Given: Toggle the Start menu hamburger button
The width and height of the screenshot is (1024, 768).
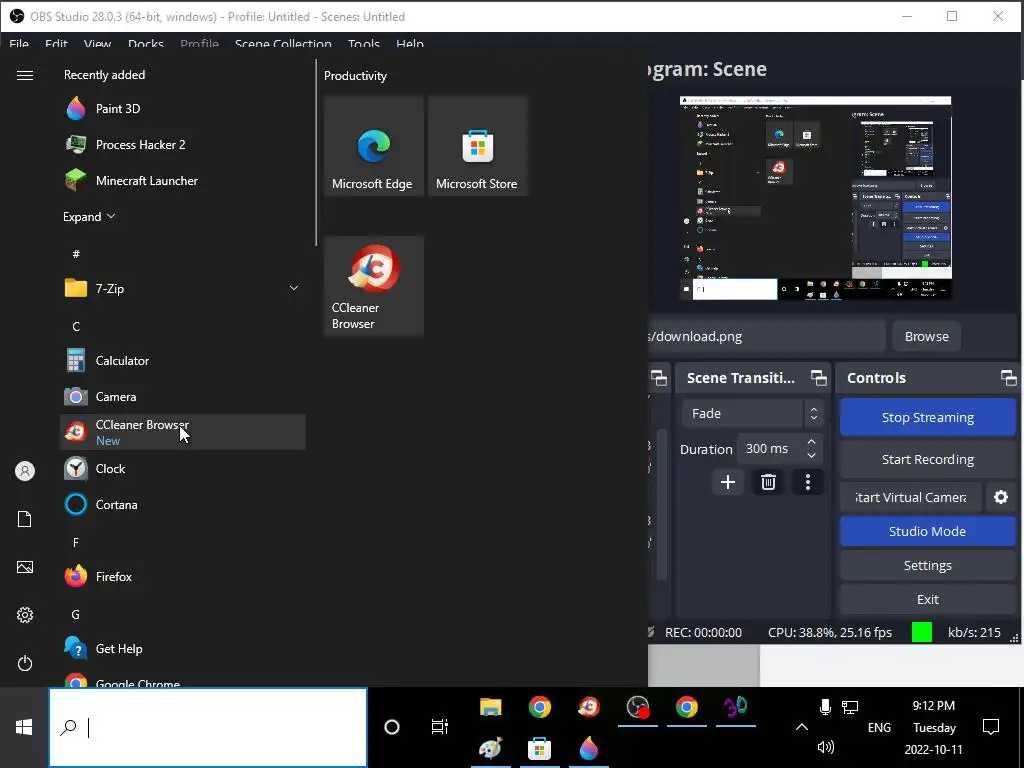Looking at the screenshot, I should 25,76.
